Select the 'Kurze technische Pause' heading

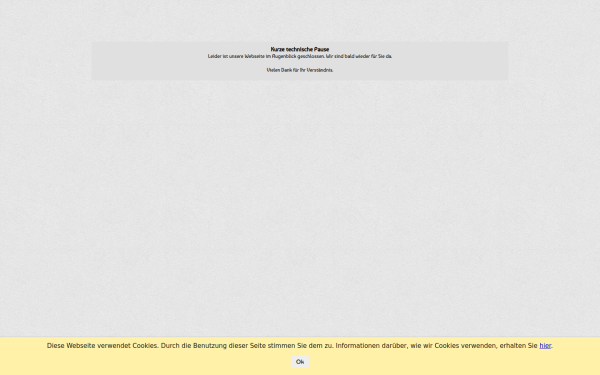pyautogui.click(x=300, y=49)
